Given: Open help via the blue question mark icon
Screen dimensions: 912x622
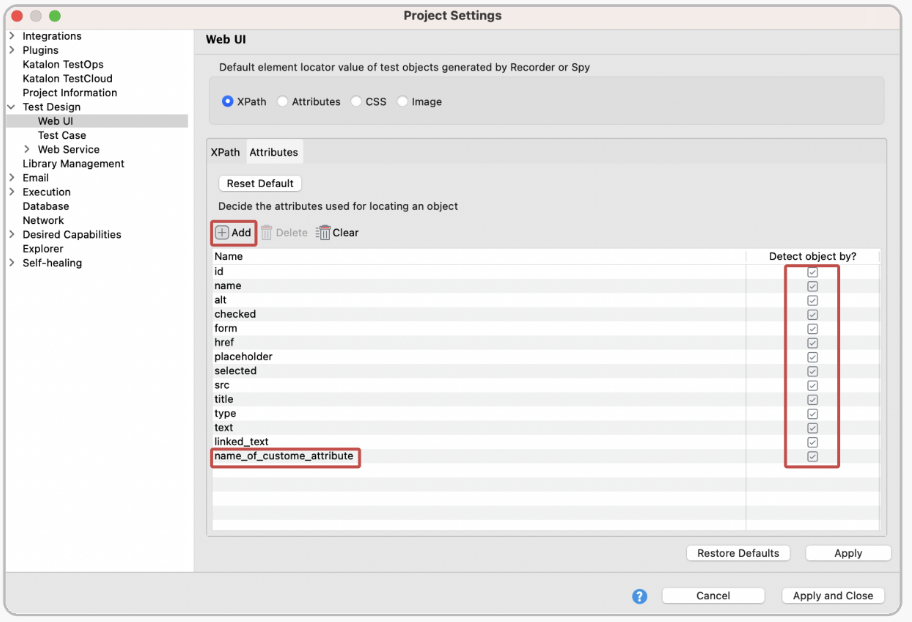Looking at the screenshot, I should click(639, 596).
